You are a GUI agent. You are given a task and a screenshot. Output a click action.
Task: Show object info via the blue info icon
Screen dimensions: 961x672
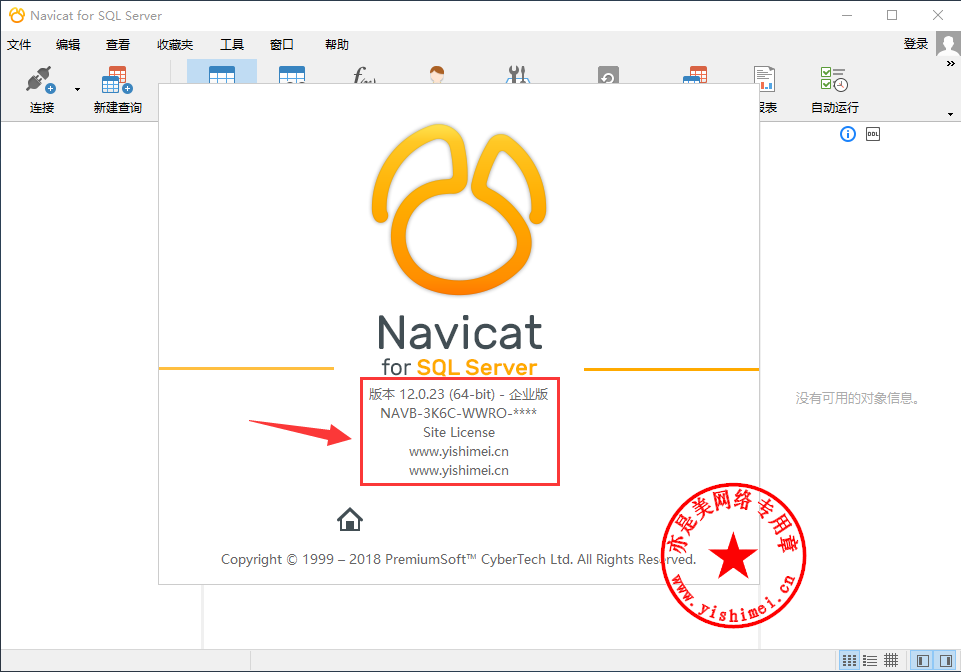[x=848, y=134]
